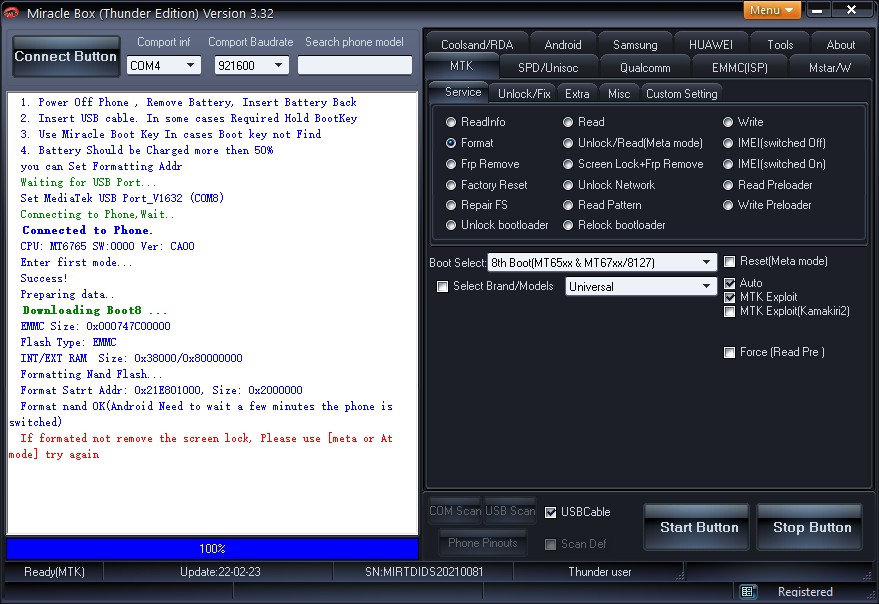This screenshot has width=879, height=604.
Task: Switch to the Samsung tab
Action: click(635, 45)
